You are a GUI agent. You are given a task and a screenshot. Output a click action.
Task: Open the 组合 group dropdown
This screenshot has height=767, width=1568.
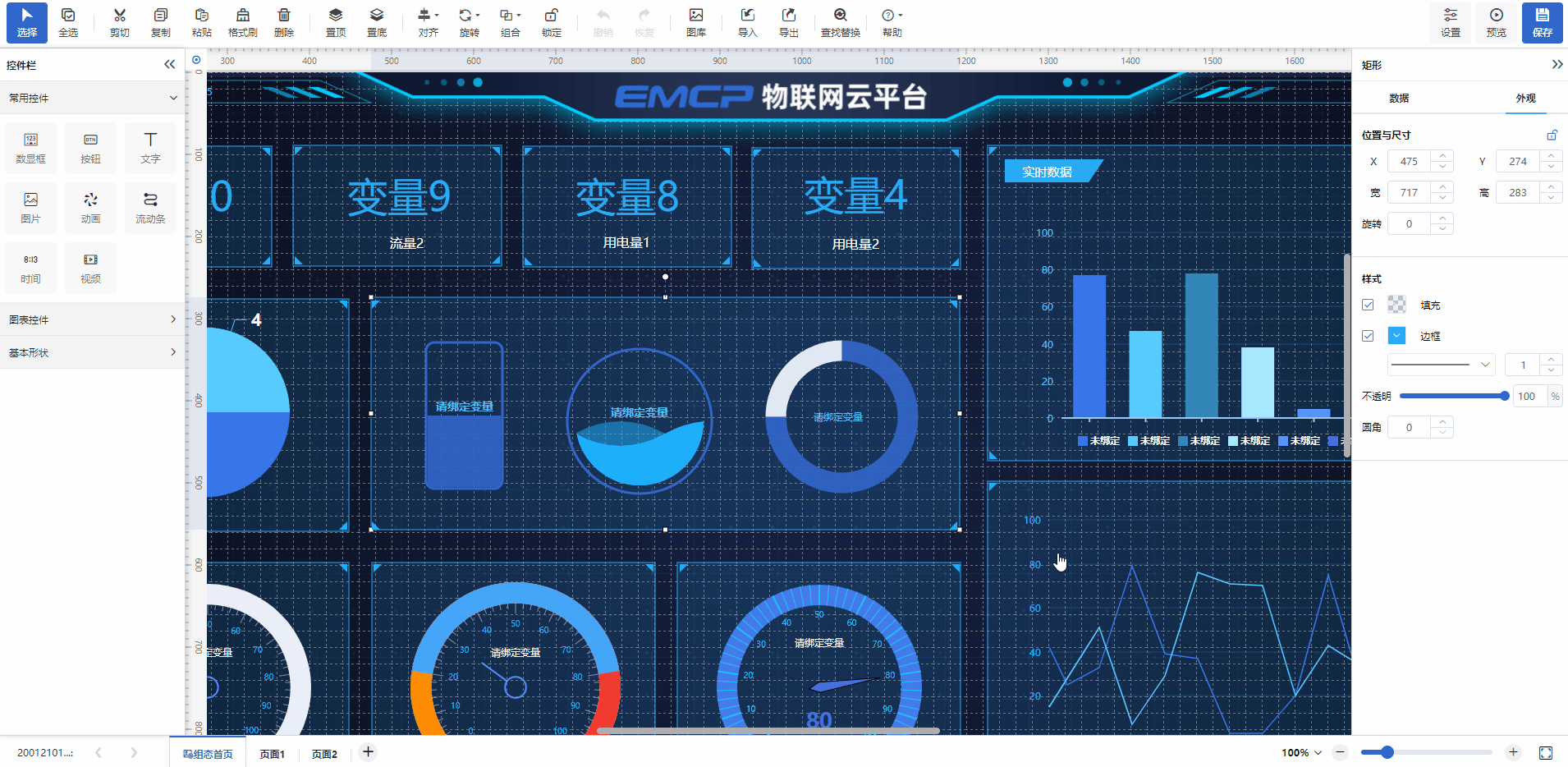click(x=511, y=22)
